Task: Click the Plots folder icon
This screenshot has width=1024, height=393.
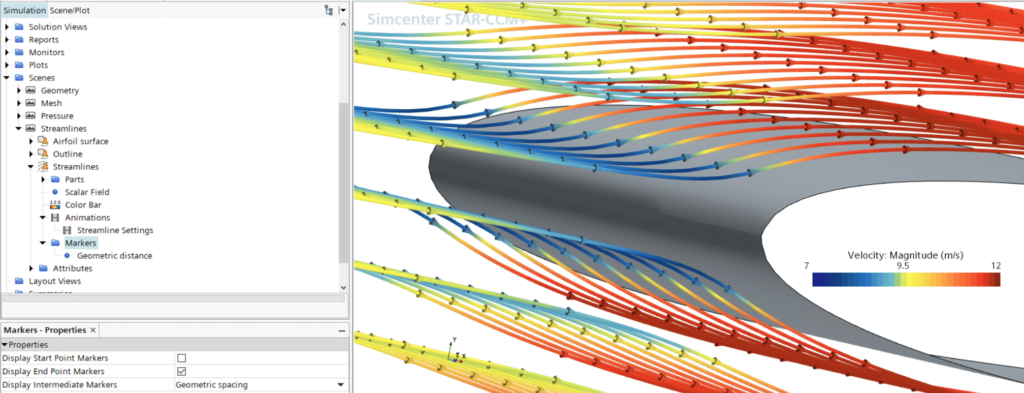Action: pyautogui.click(x=18, y=65)
